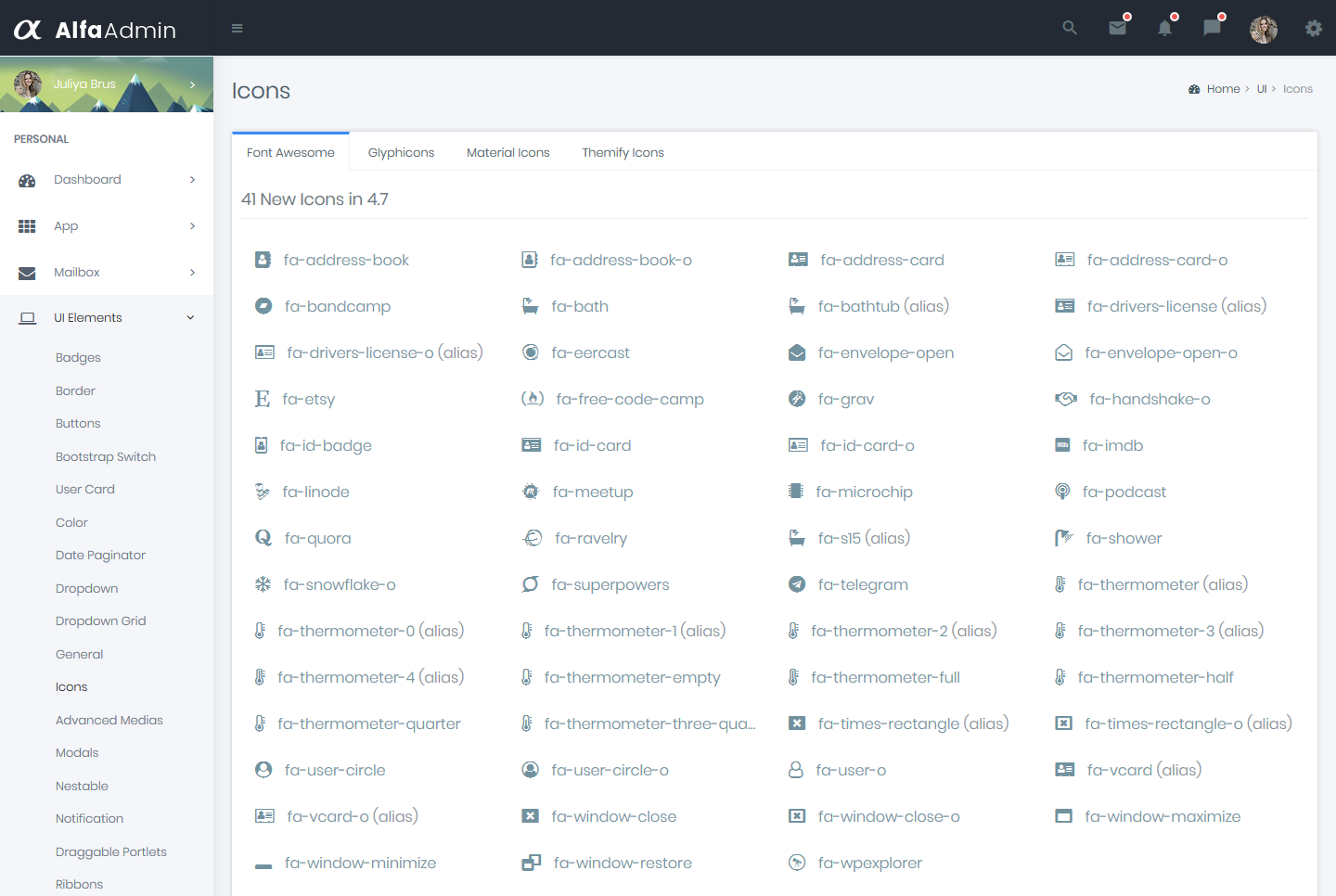This screenshot has width=1336, height=896.
Task: Open the mail envelope notifications
Action: tap(1118, 29)
